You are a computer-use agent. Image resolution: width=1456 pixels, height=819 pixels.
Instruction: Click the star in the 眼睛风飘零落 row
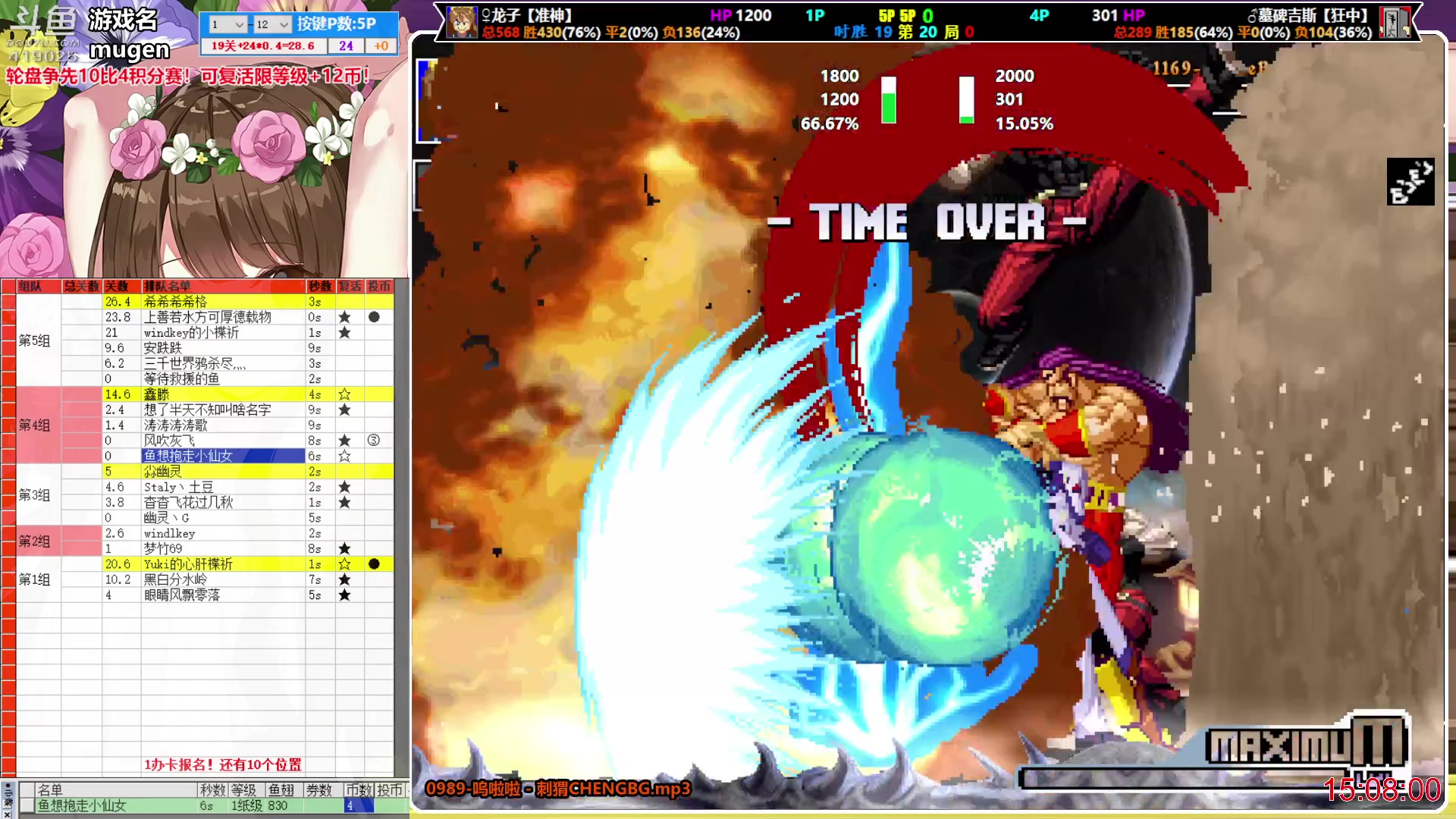tap(344, 595)
